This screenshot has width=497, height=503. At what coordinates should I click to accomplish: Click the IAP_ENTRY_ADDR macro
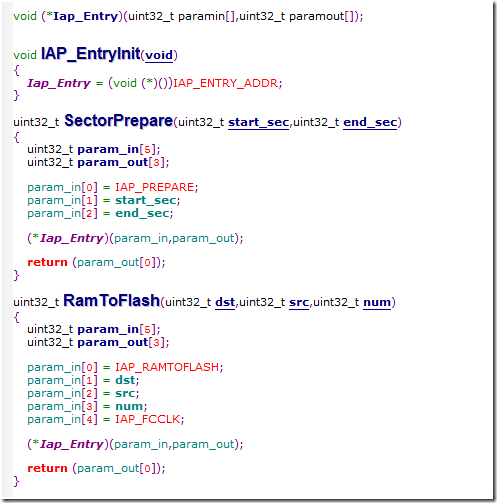pyautogui.click(x=226, y=83)
